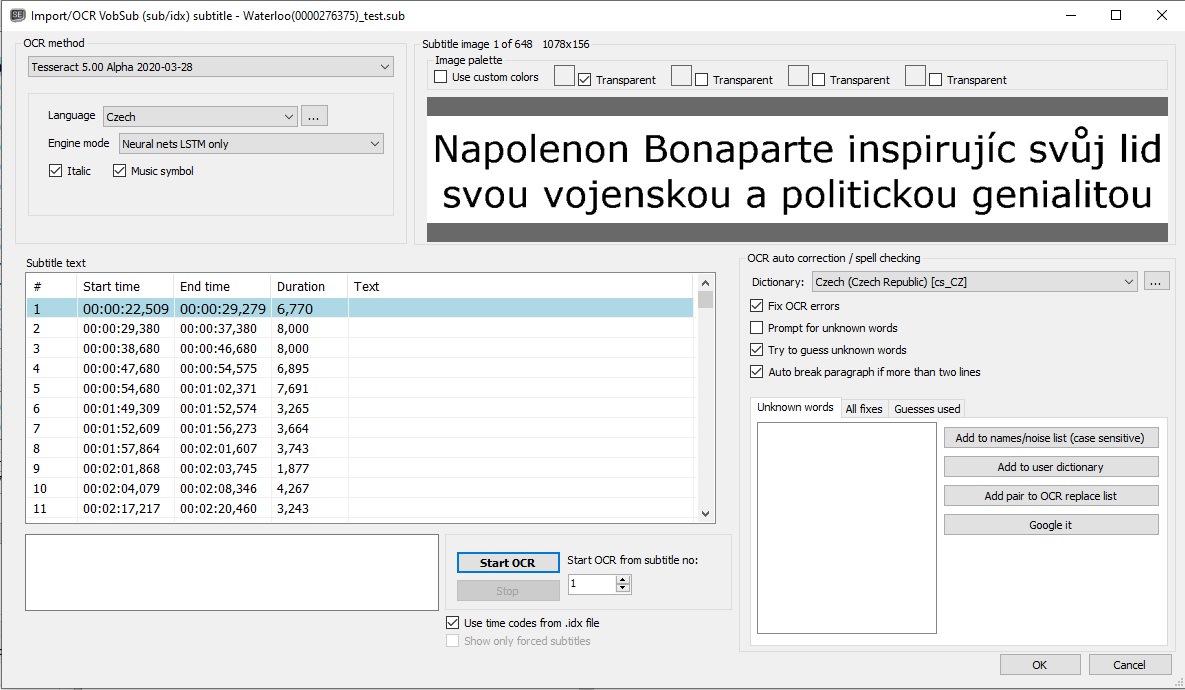Click the third palette color swatch

coord(799,76)
